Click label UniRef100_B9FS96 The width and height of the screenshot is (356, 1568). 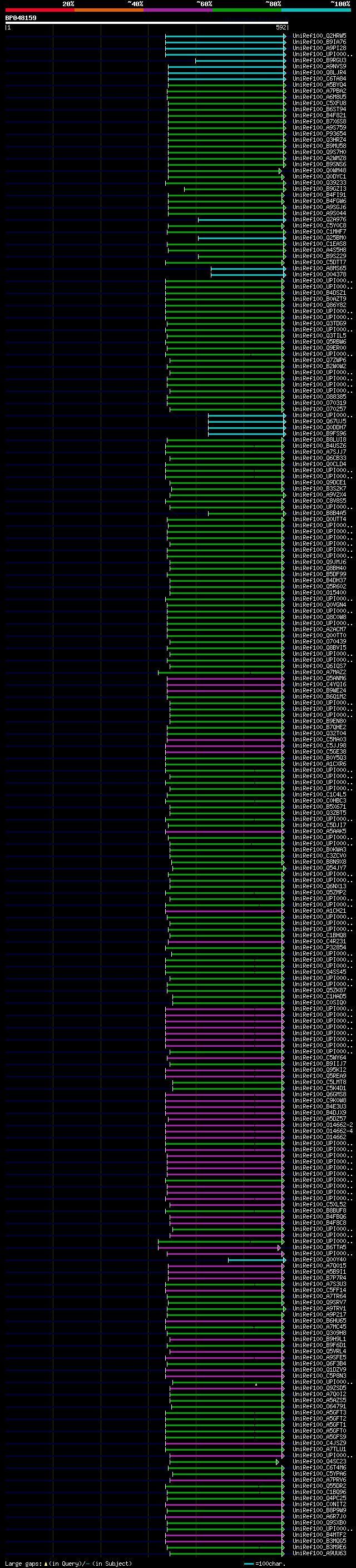[x=319, y=434]
